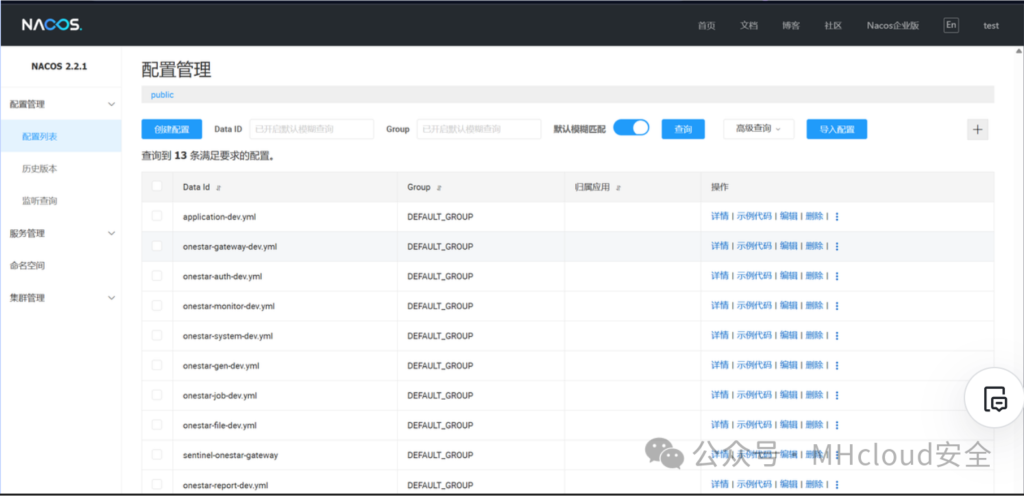
Task: Select all configs with header checkbox
Action: click(x=157, y=186)
